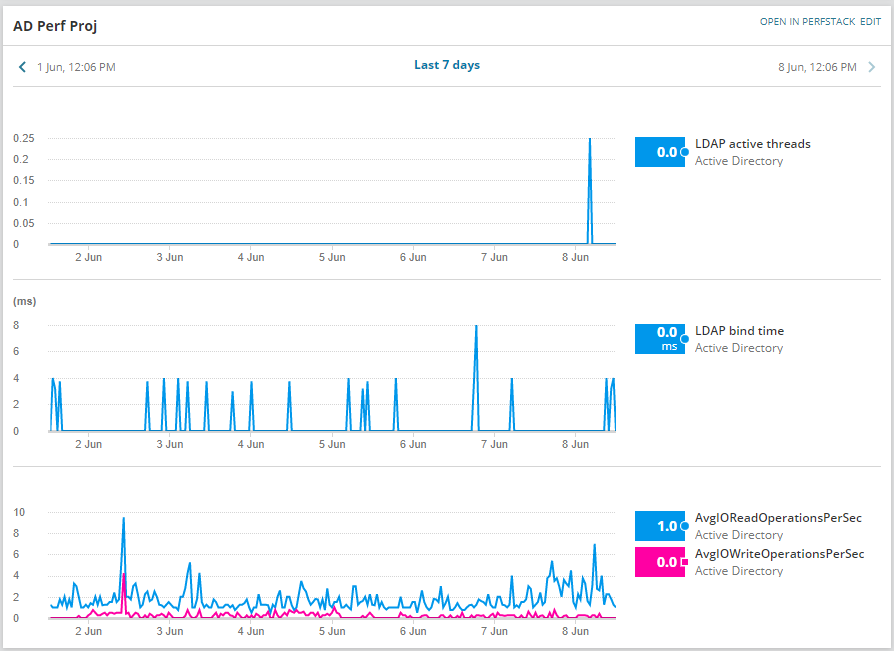The height and width of the screenshot is (651, 894).
Task: Click the tallest IO read spike near 2 Jun
Action: tap(123, 519)
